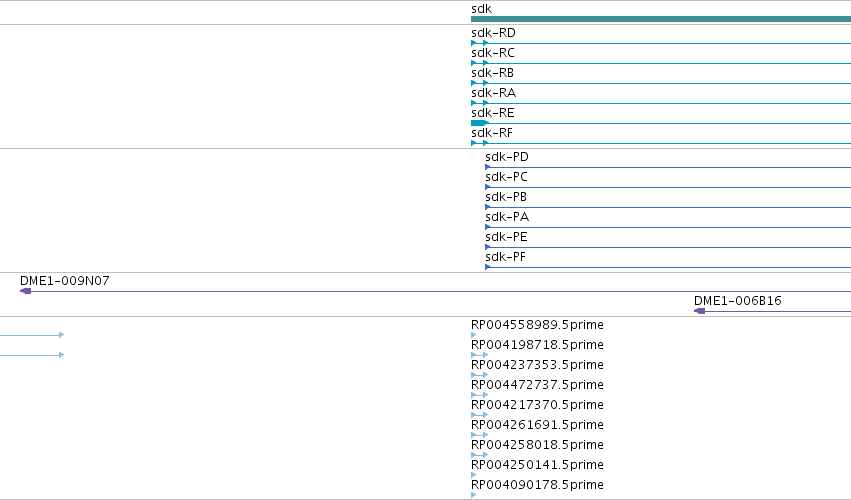
Task: Select the teal sdk gene bar
Action: (x=661, y=19)
